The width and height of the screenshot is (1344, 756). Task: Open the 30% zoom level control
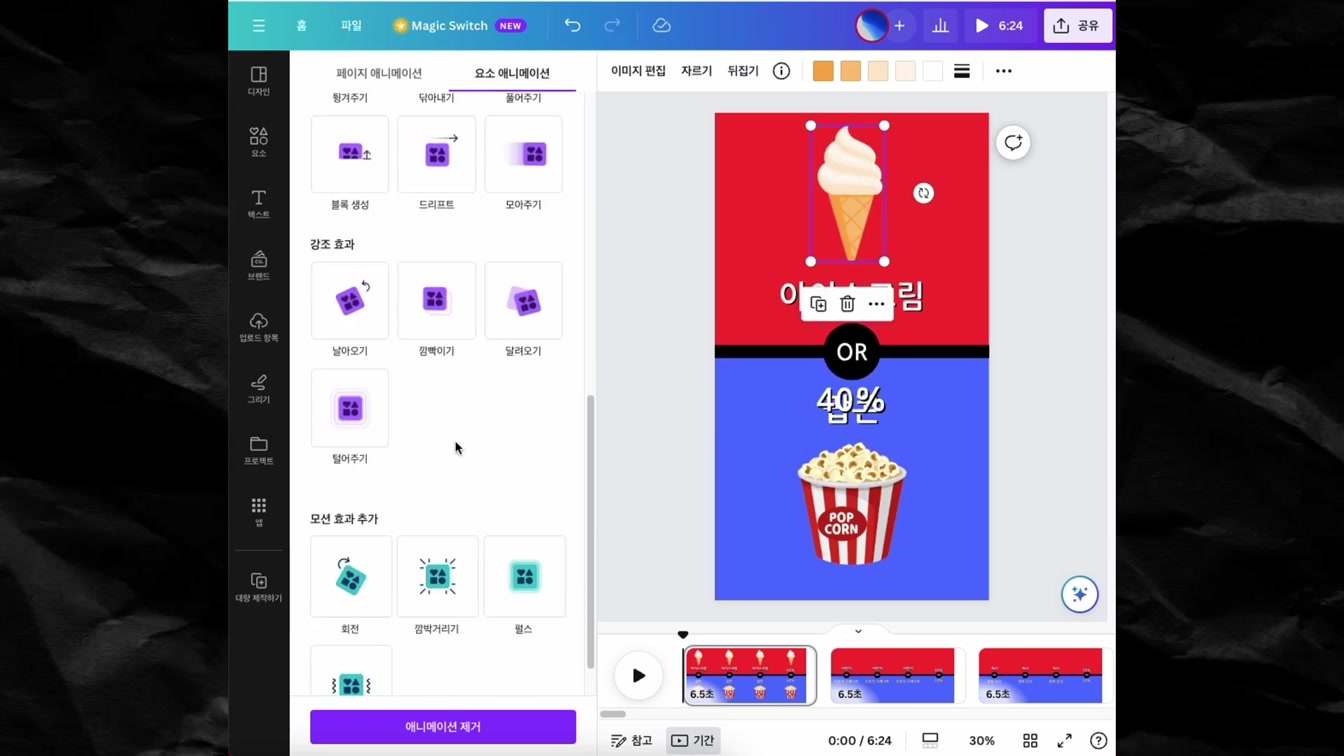tap(982, 741)
